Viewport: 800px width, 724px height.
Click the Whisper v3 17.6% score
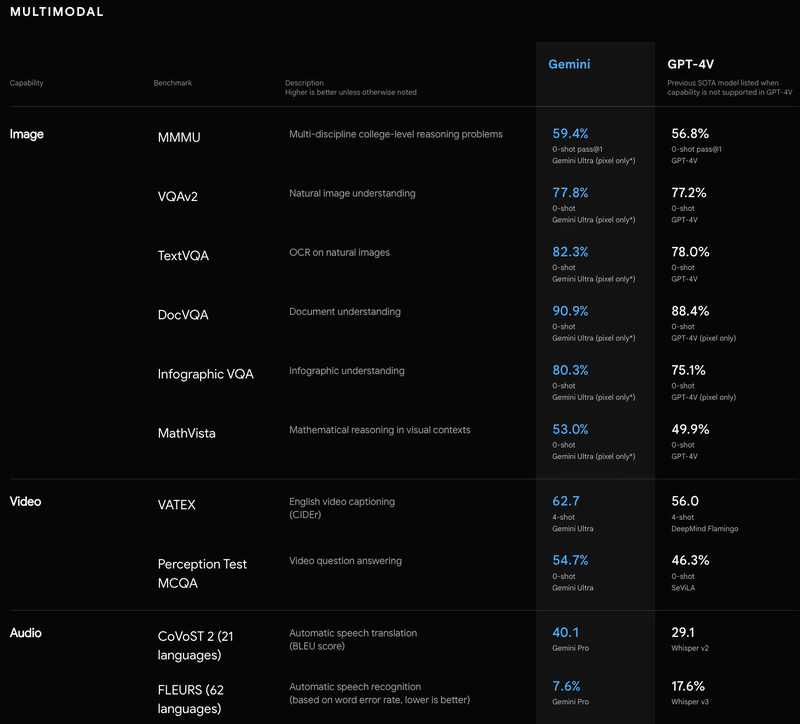click(688, 686)
